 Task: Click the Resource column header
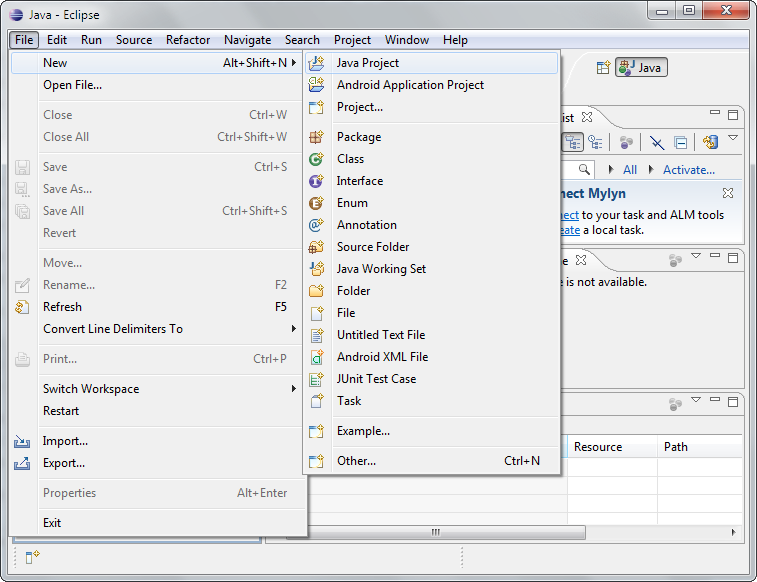pos(612,447)
